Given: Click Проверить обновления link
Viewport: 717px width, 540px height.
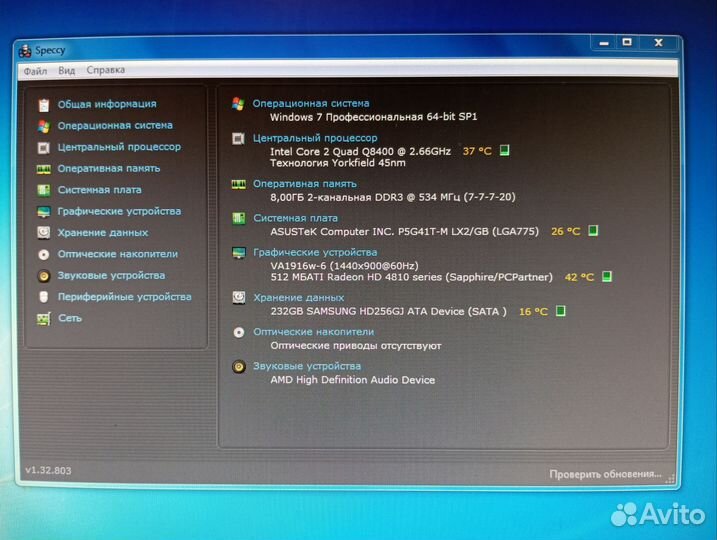Looking at the screenshot, I should coord(605,474).
